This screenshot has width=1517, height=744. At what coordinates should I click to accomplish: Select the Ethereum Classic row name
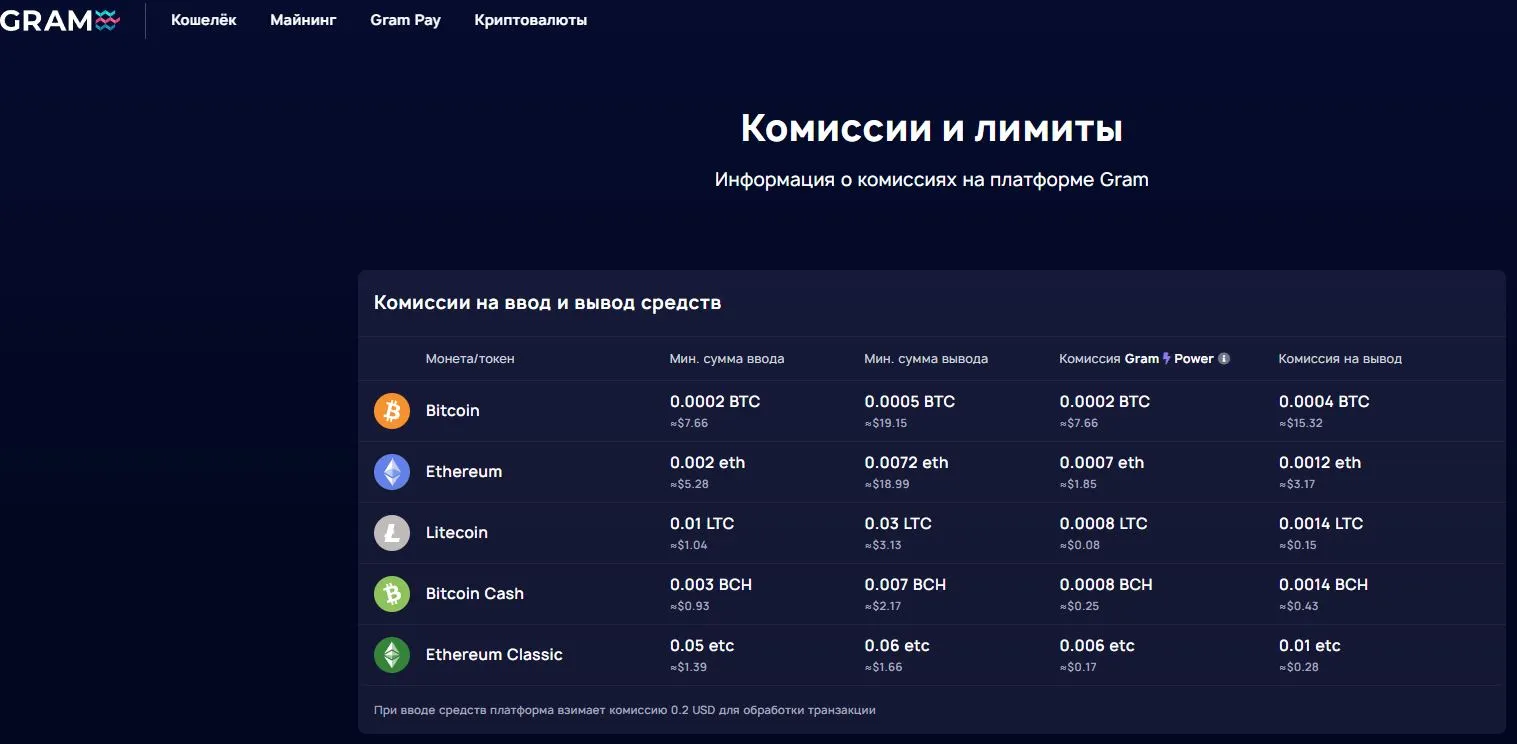click(494, 655)
